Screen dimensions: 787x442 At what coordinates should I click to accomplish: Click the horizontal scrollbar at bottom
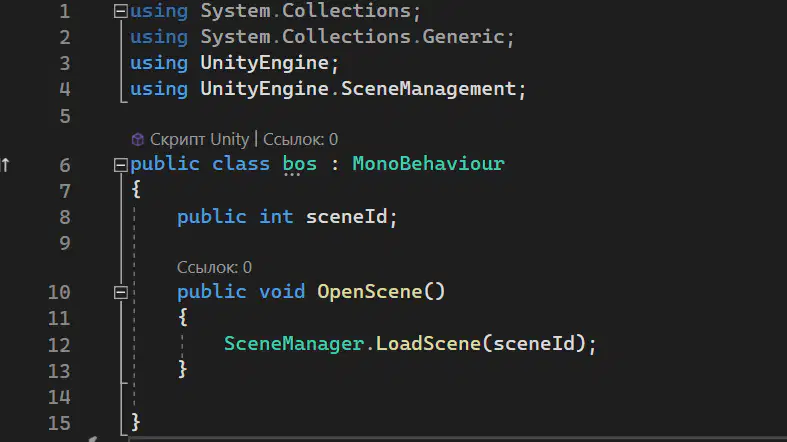(457, 439)
